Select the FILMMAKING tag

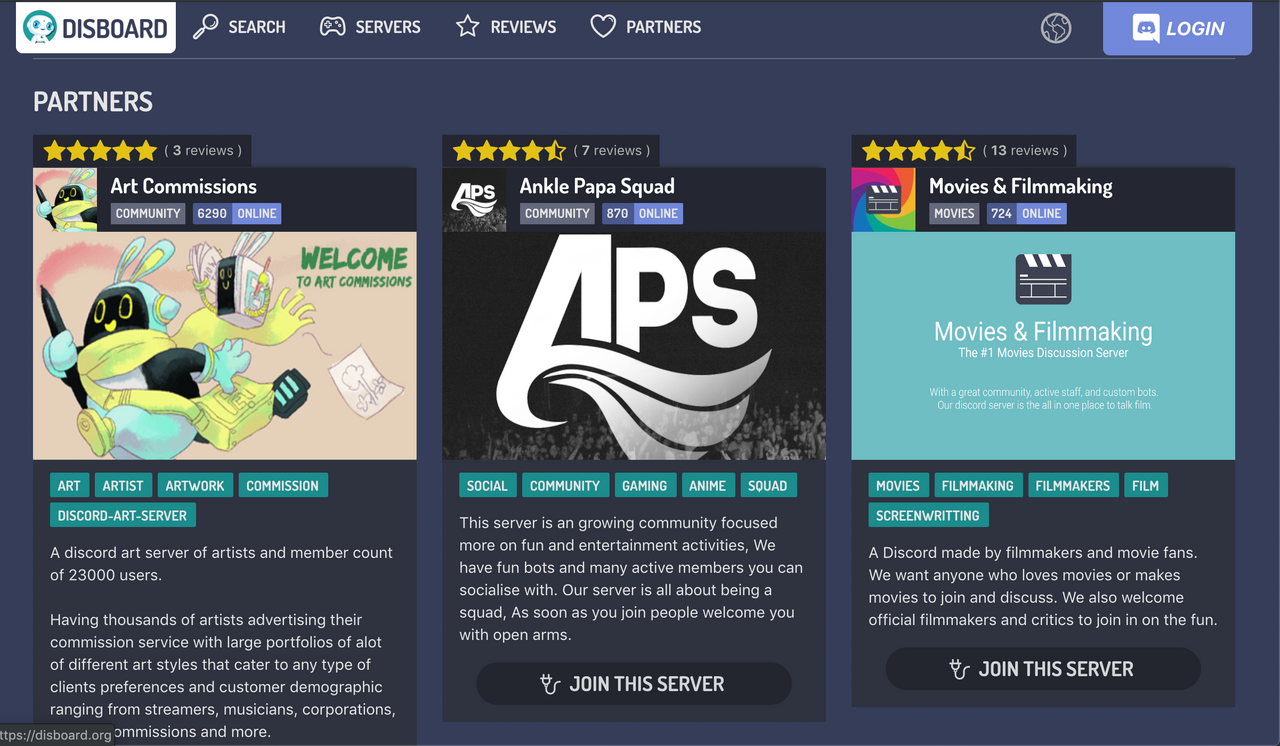(x=978, y=486)
